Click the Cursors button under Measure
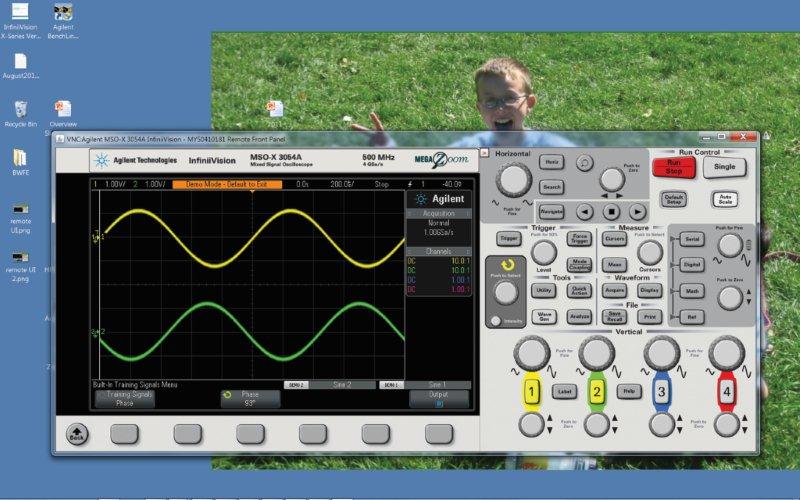 (x=614, y=238)
